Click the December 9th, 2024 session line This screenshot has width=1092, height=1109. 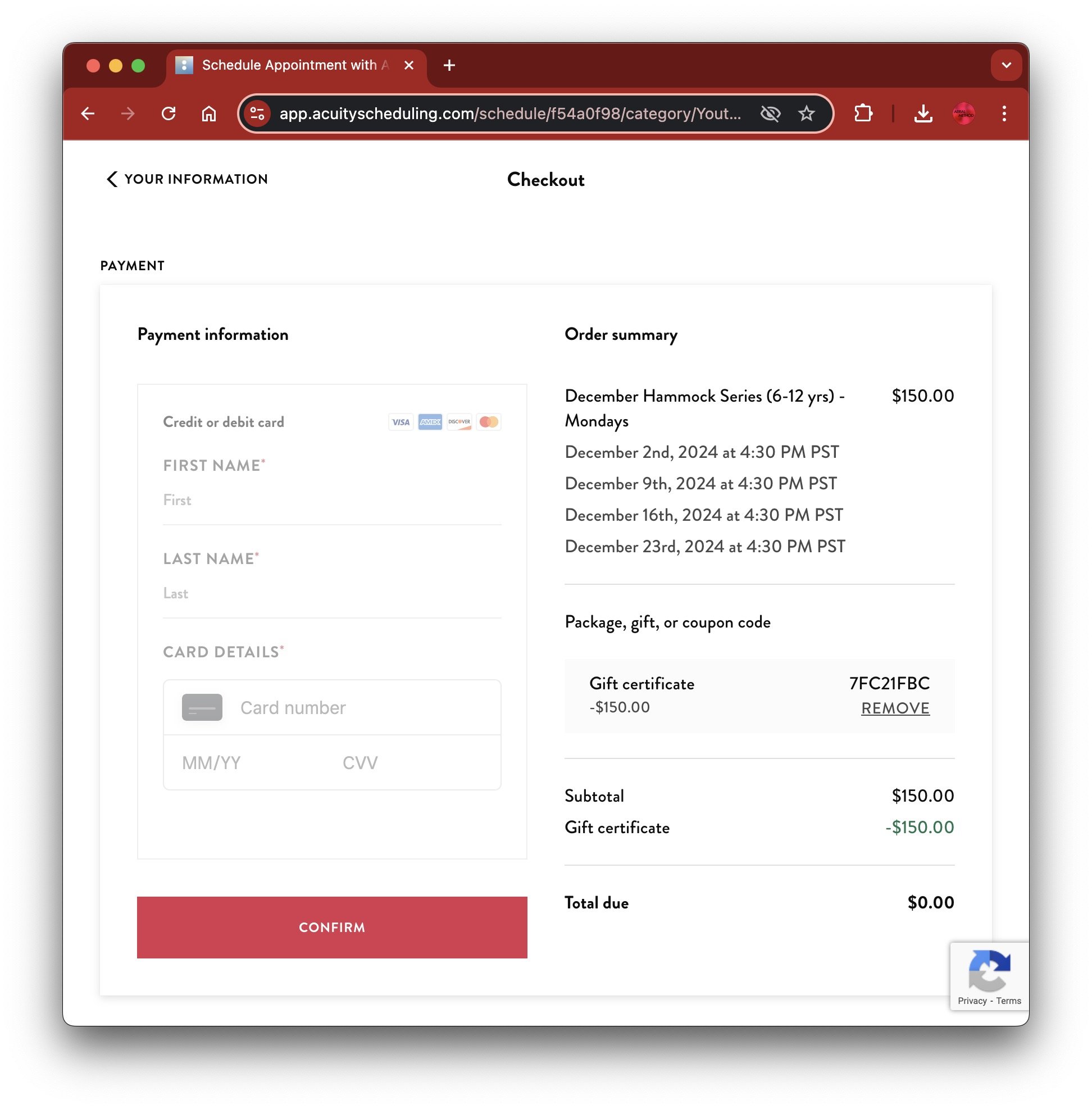[x=701, y=484]
